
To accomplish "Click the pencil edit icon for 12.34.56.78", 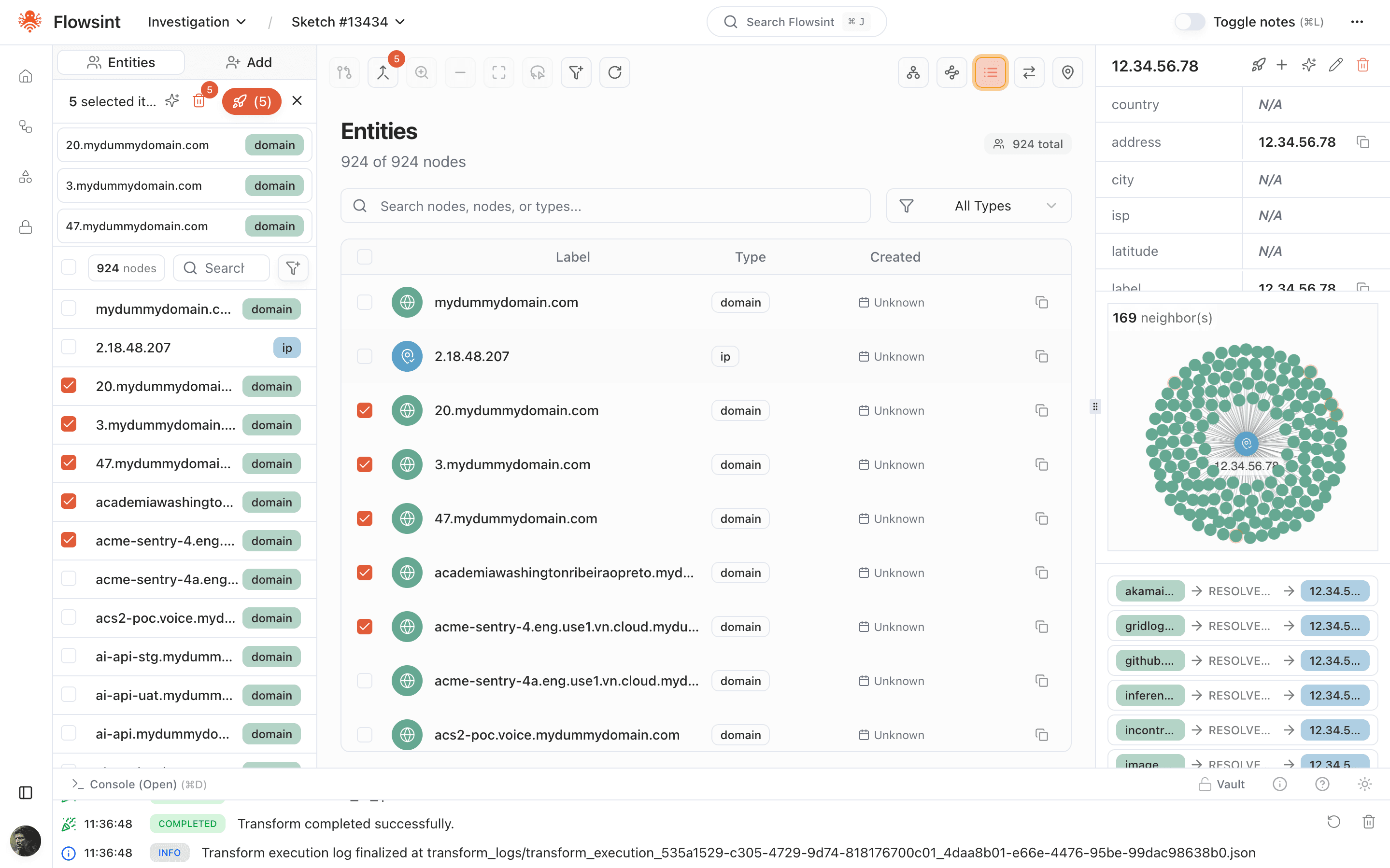I will pos(1335,66).
